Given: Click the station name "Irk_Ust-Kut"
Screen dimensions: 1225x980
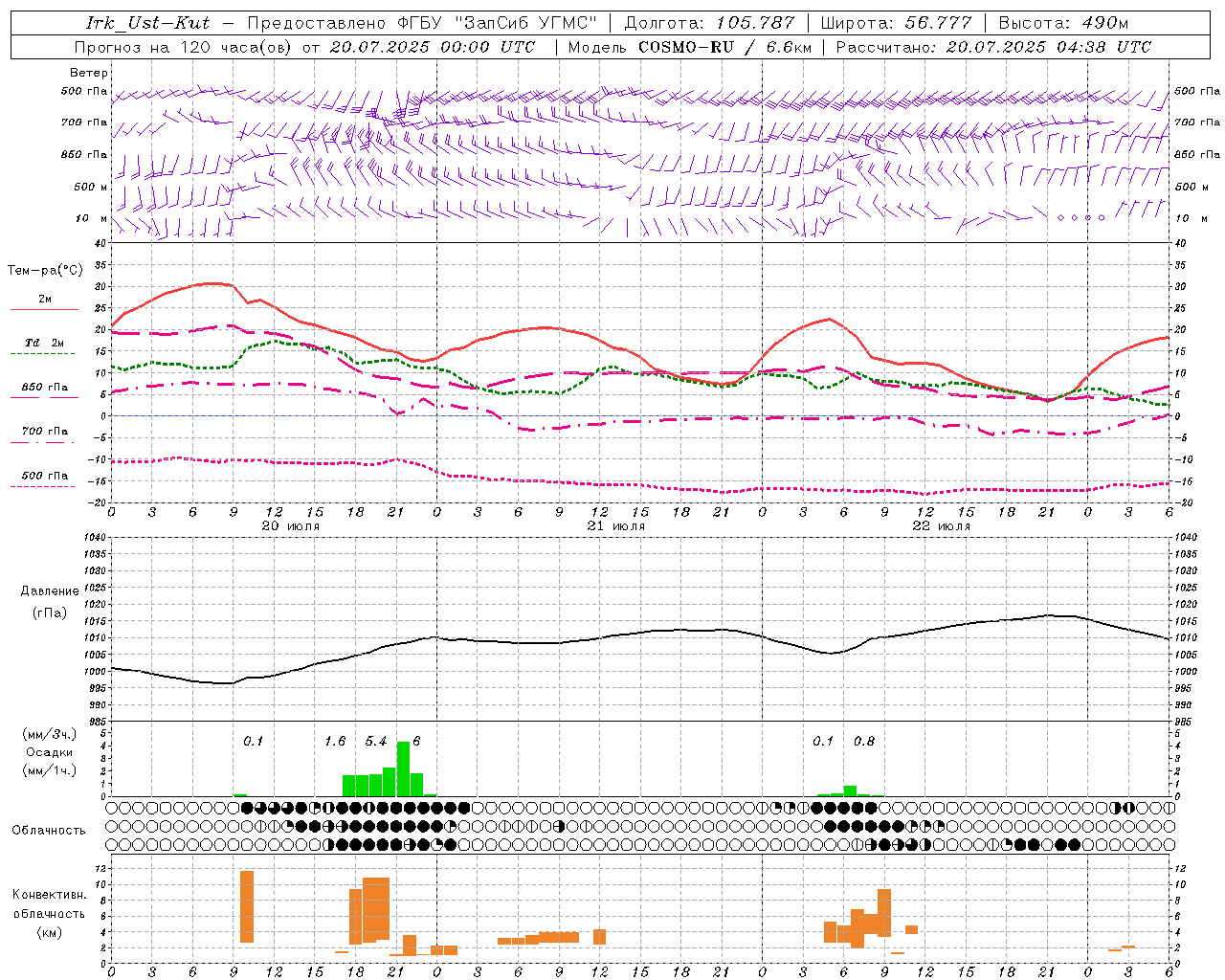Looking at the screenshot, I should 147,23.
